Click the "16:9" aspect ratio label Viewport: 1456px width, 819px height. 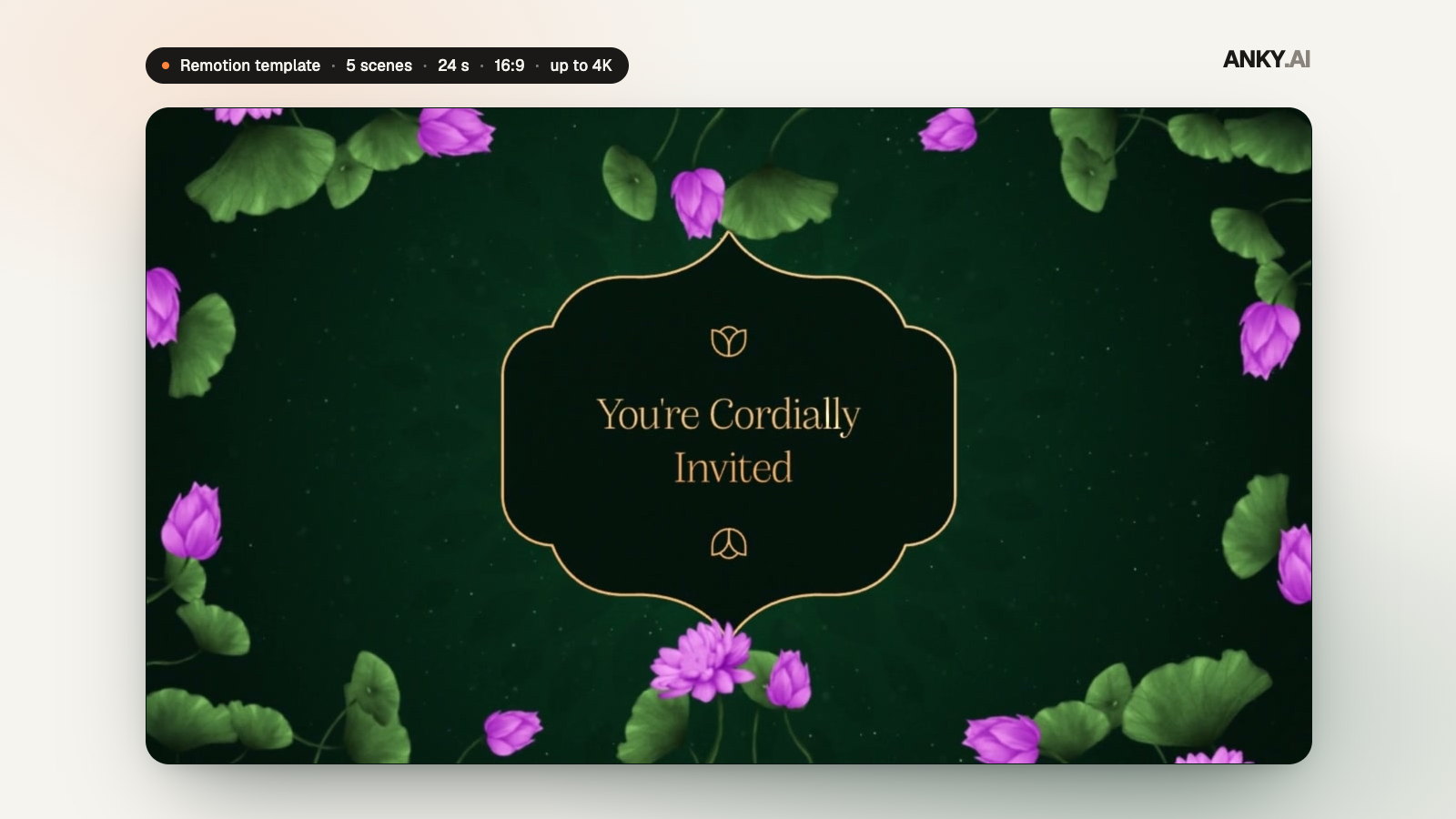(x=509, y=66)
